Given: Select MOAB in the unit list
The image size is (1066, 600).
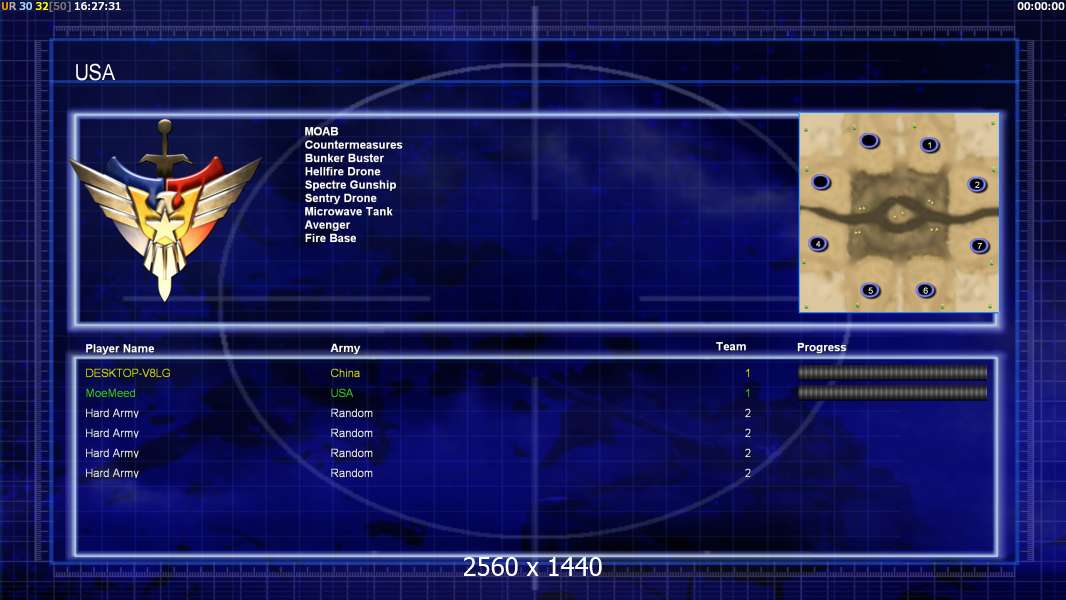Looking at the screenshot, I should [321, 131].
